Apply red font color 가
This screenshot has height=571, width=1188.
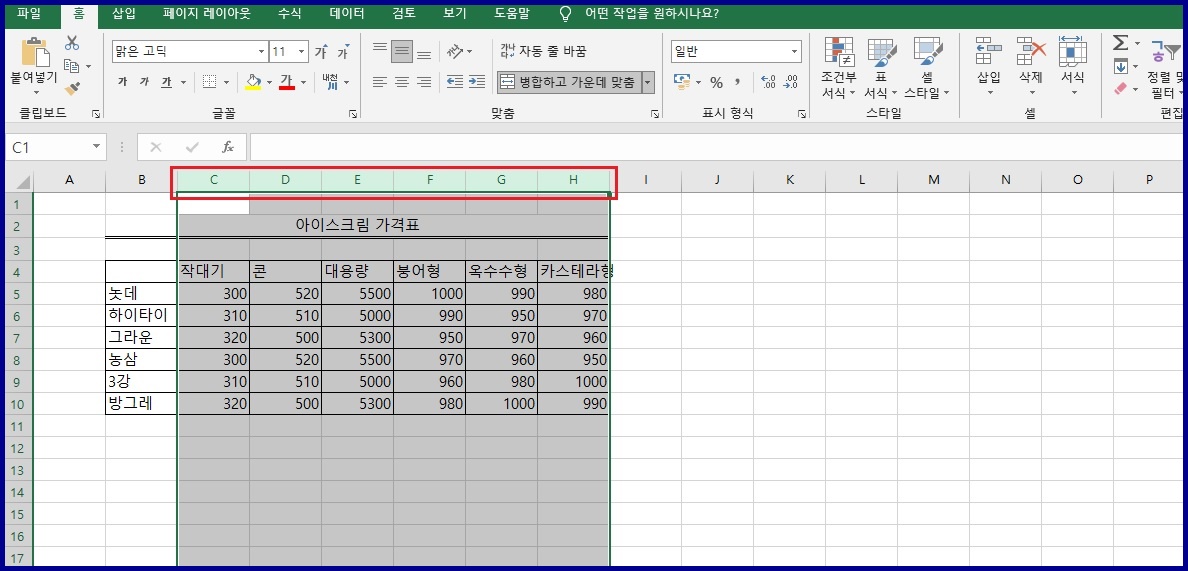pyautogui.click(x=286, y=82)
